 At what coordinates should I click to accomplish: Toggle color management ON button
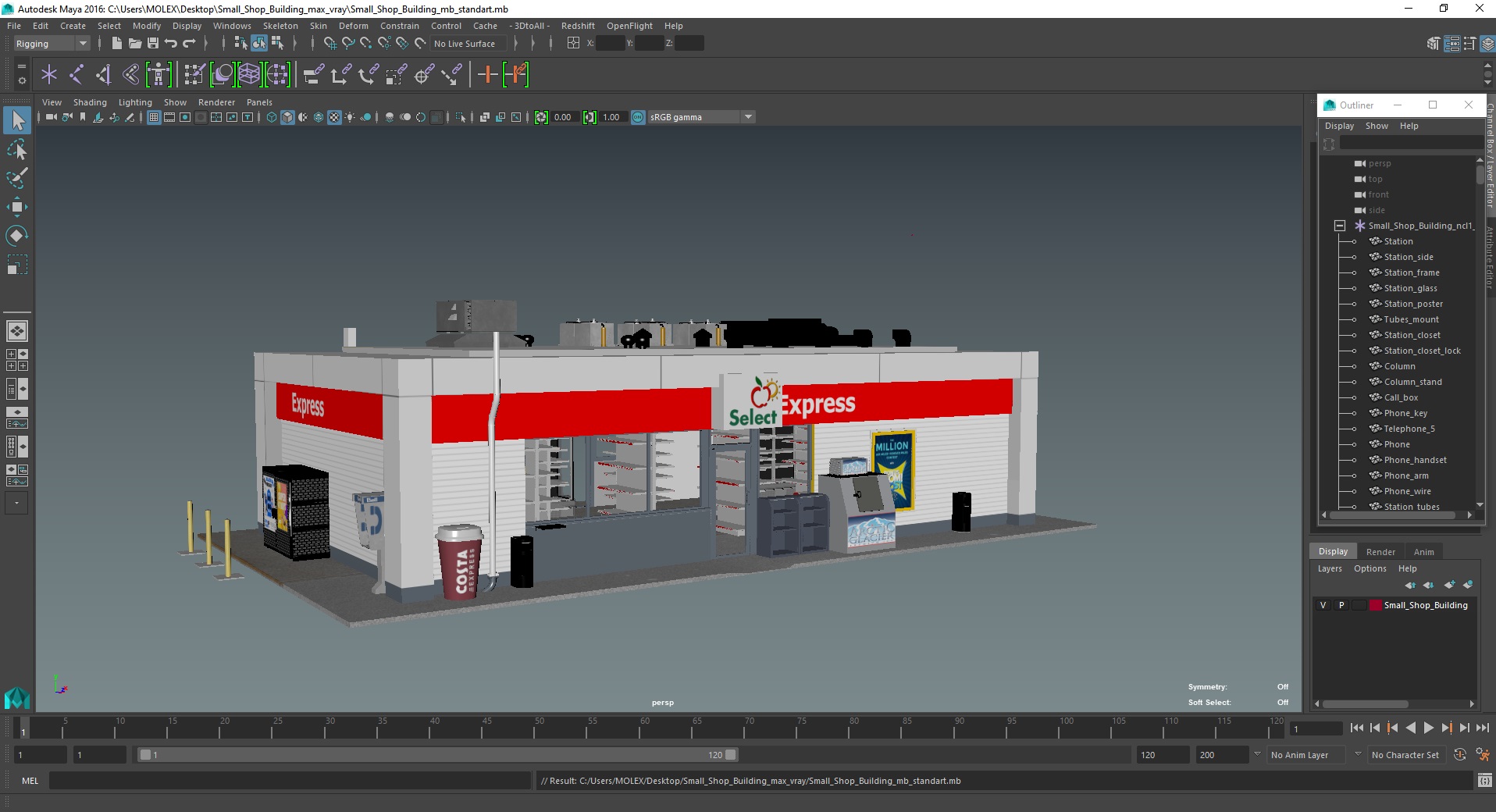coord(638,117)
